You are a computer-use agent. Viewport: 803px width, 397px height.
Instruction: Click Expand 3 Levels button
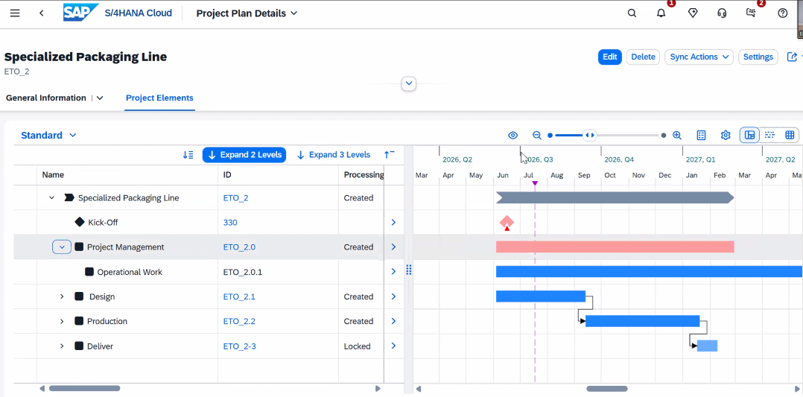pyautogui.click(x=333, y=155)
